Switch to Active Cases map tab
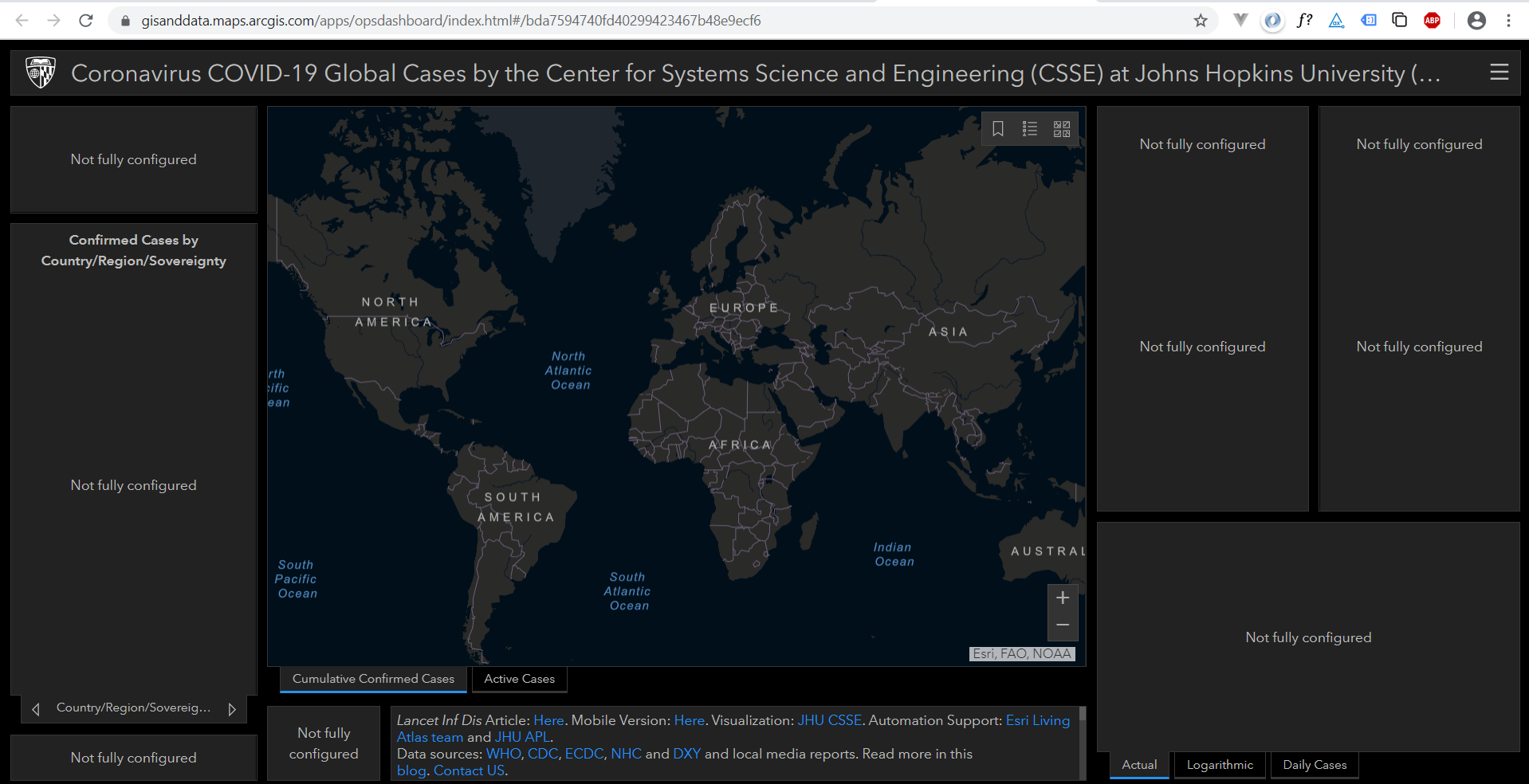This screenshot has width=1529, height=784. [519, 679]
